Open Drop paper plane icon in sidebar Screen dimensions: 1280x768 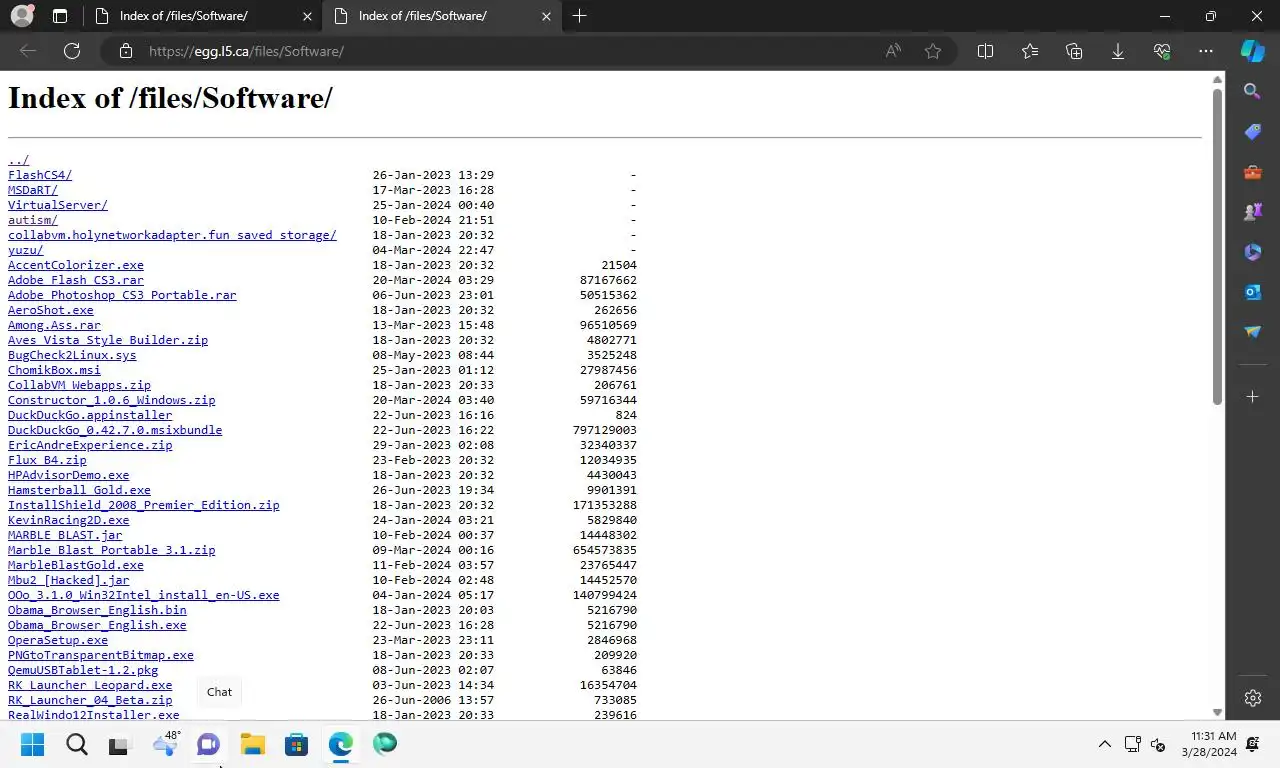pyautogui.click(x=1252, y=332)
